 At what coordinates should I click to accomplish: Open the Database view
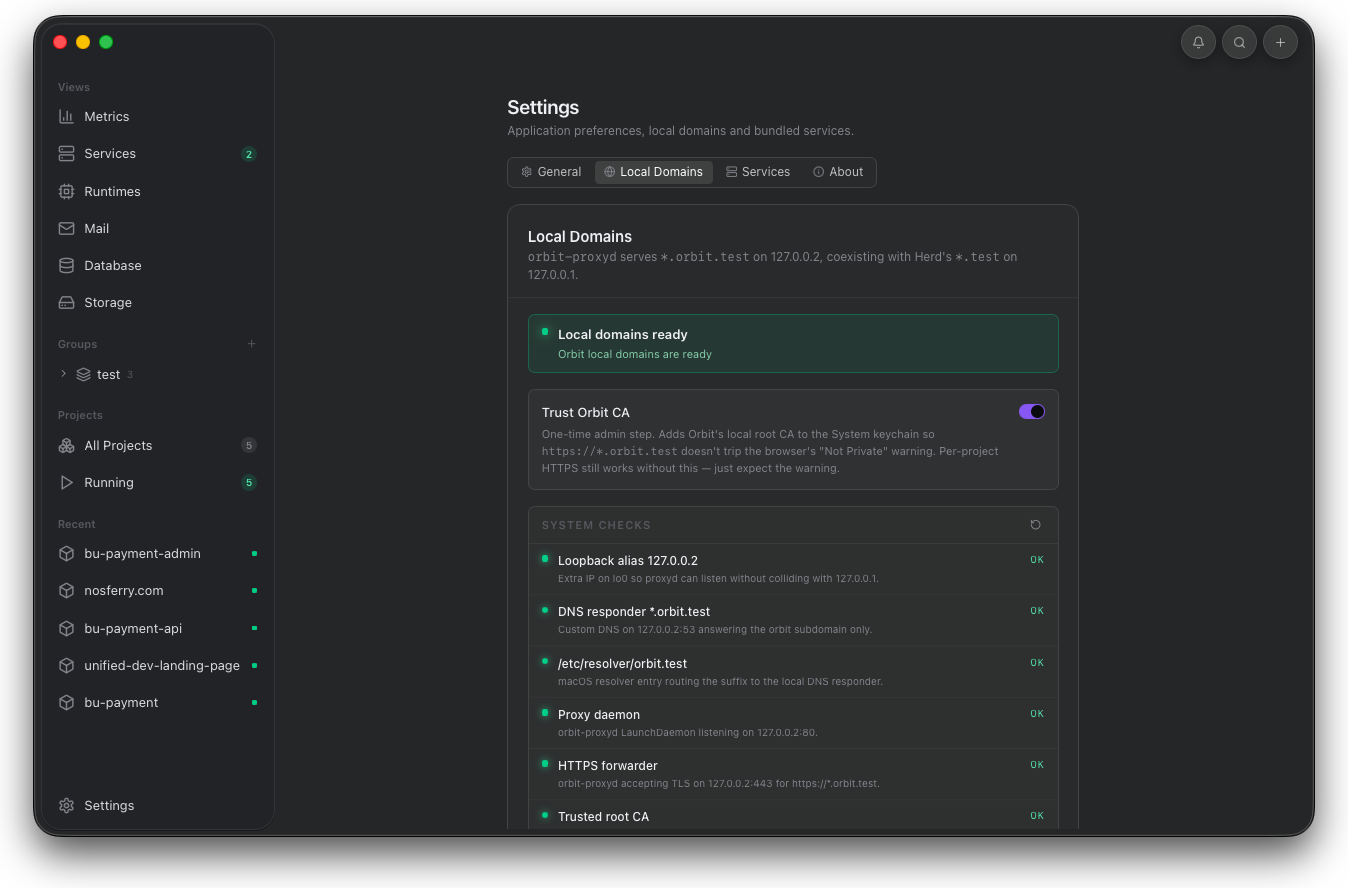[x=157, y=265]
